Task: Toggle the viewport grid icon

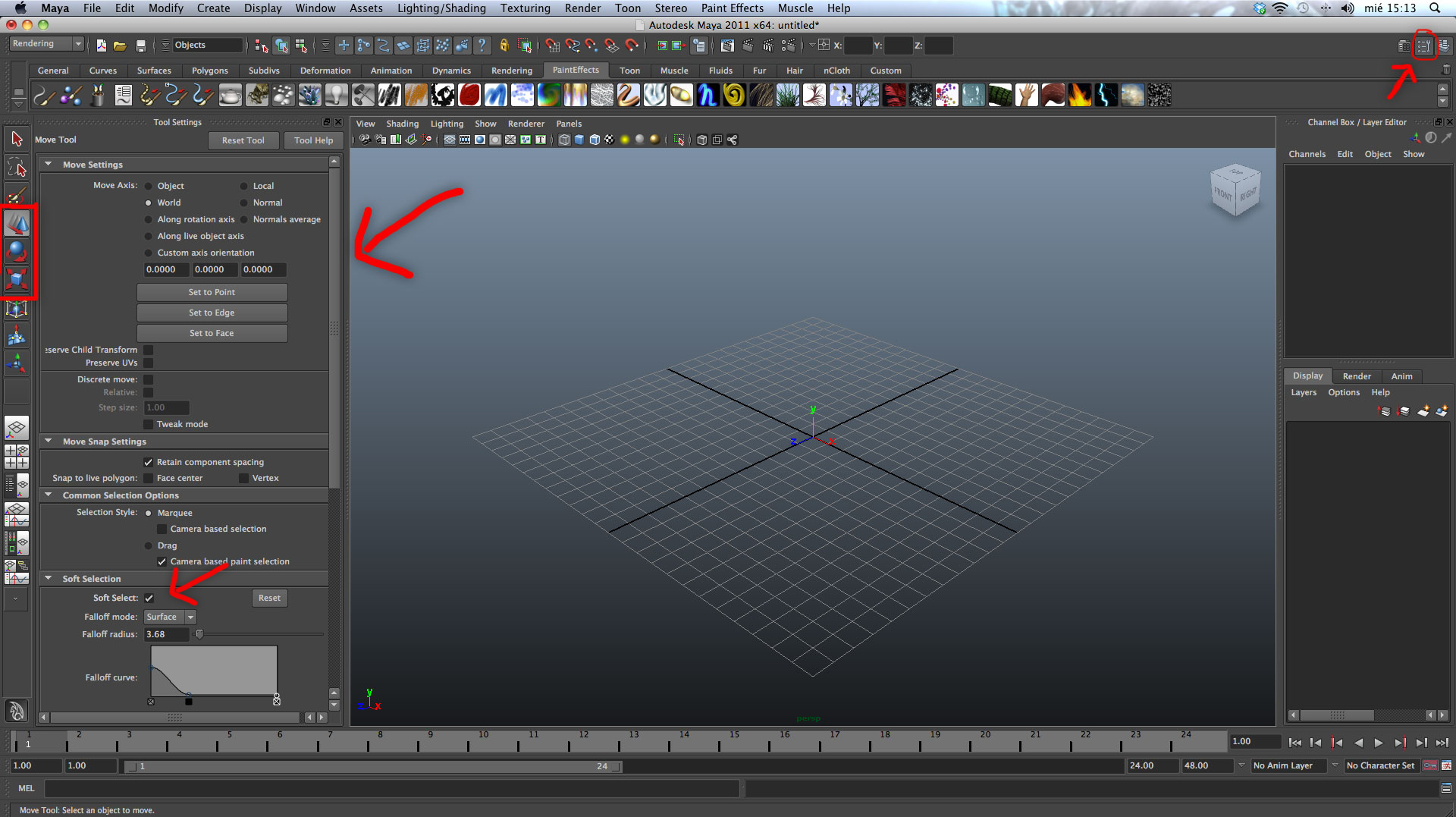Action: [450, 140]
